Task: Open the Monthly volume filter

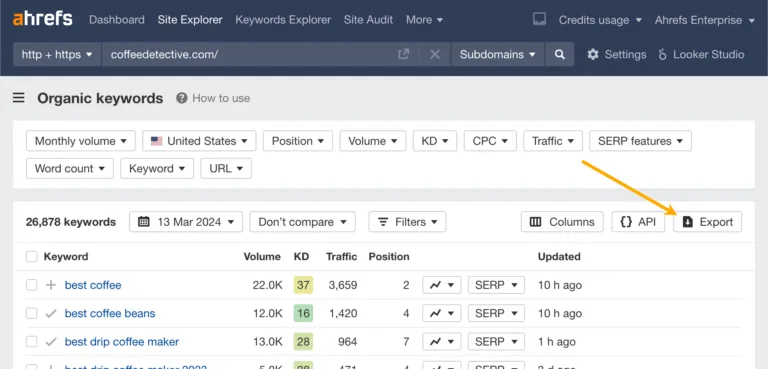Action: [81, 141]
